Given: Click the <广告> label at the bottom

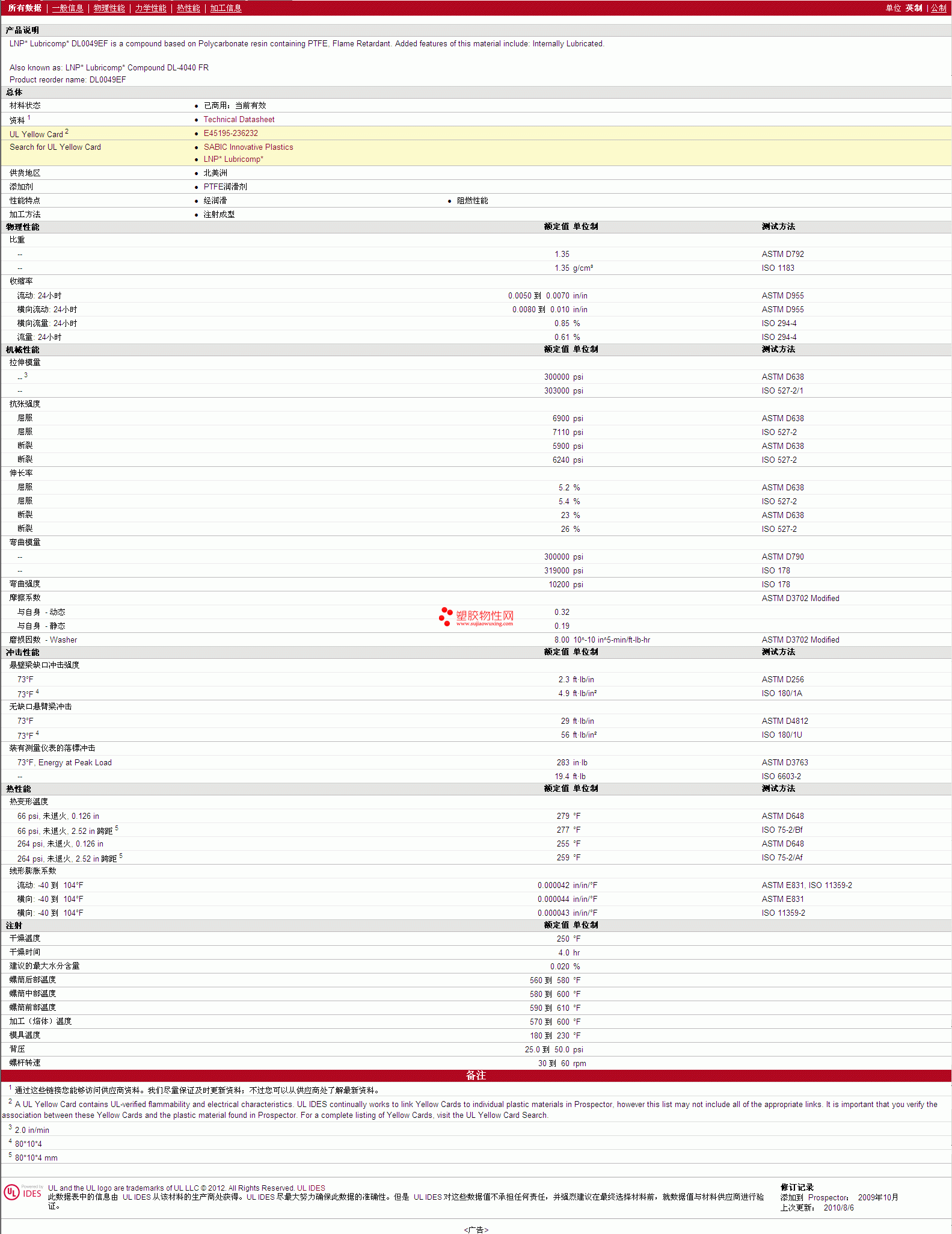Looking at the screenshot, I should [x=476, y=1230].
